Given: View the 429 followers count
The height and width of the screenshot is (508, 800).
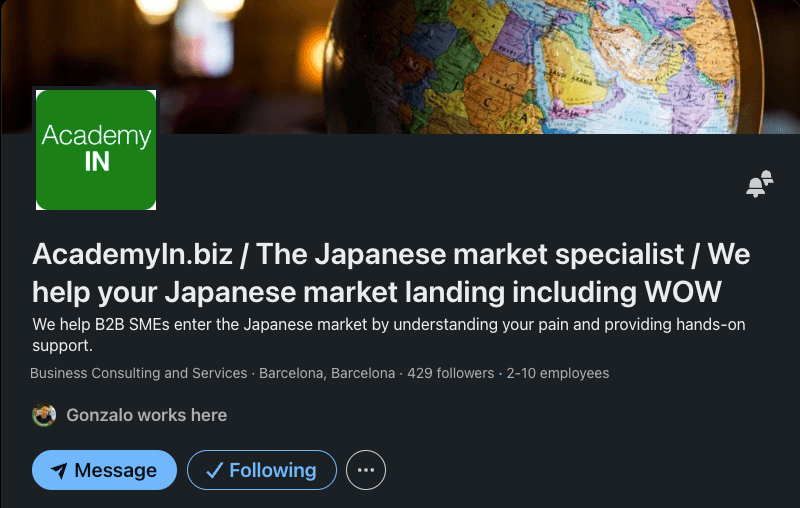Looking at the screenshot, I should point(451,373).
